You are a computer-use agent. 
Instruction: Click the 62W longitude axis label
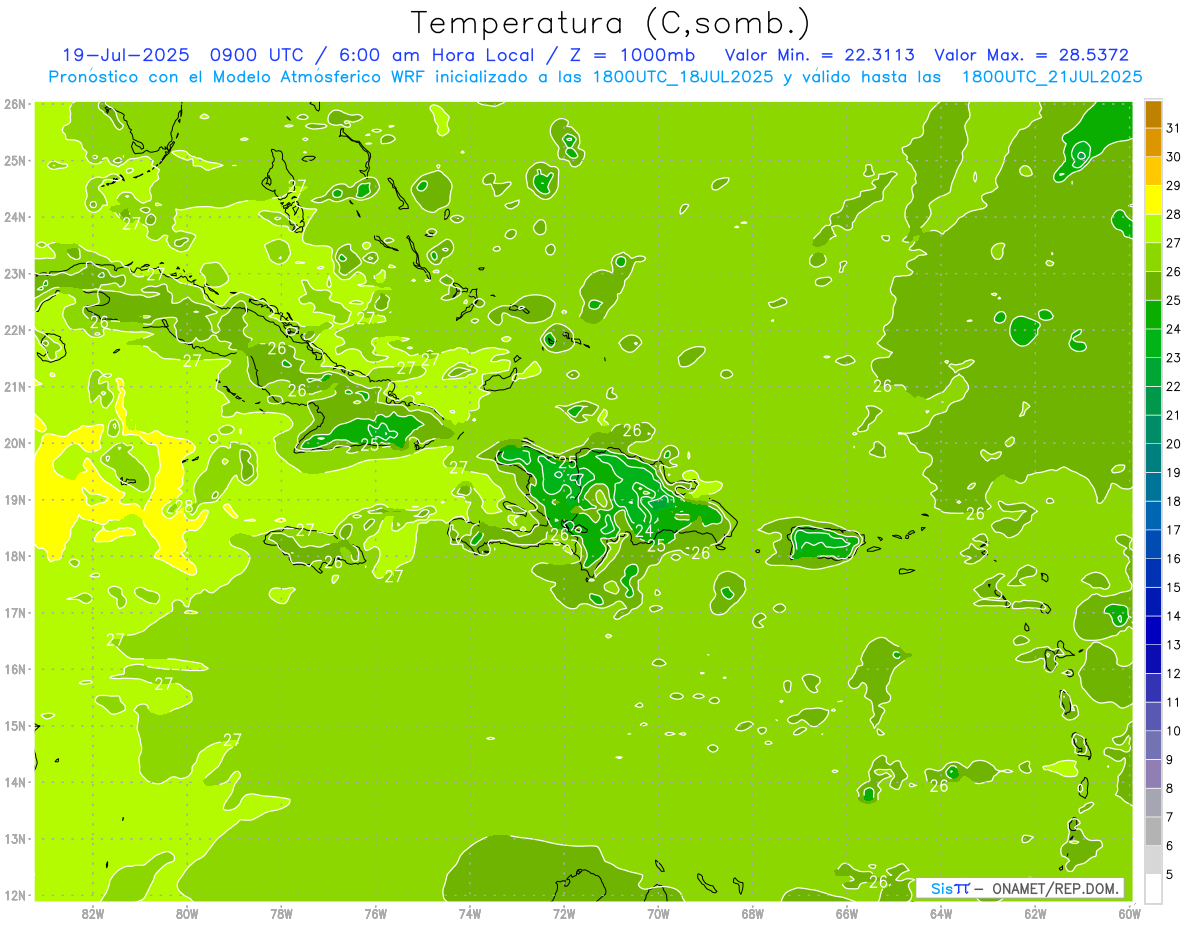pos(1035,913)
